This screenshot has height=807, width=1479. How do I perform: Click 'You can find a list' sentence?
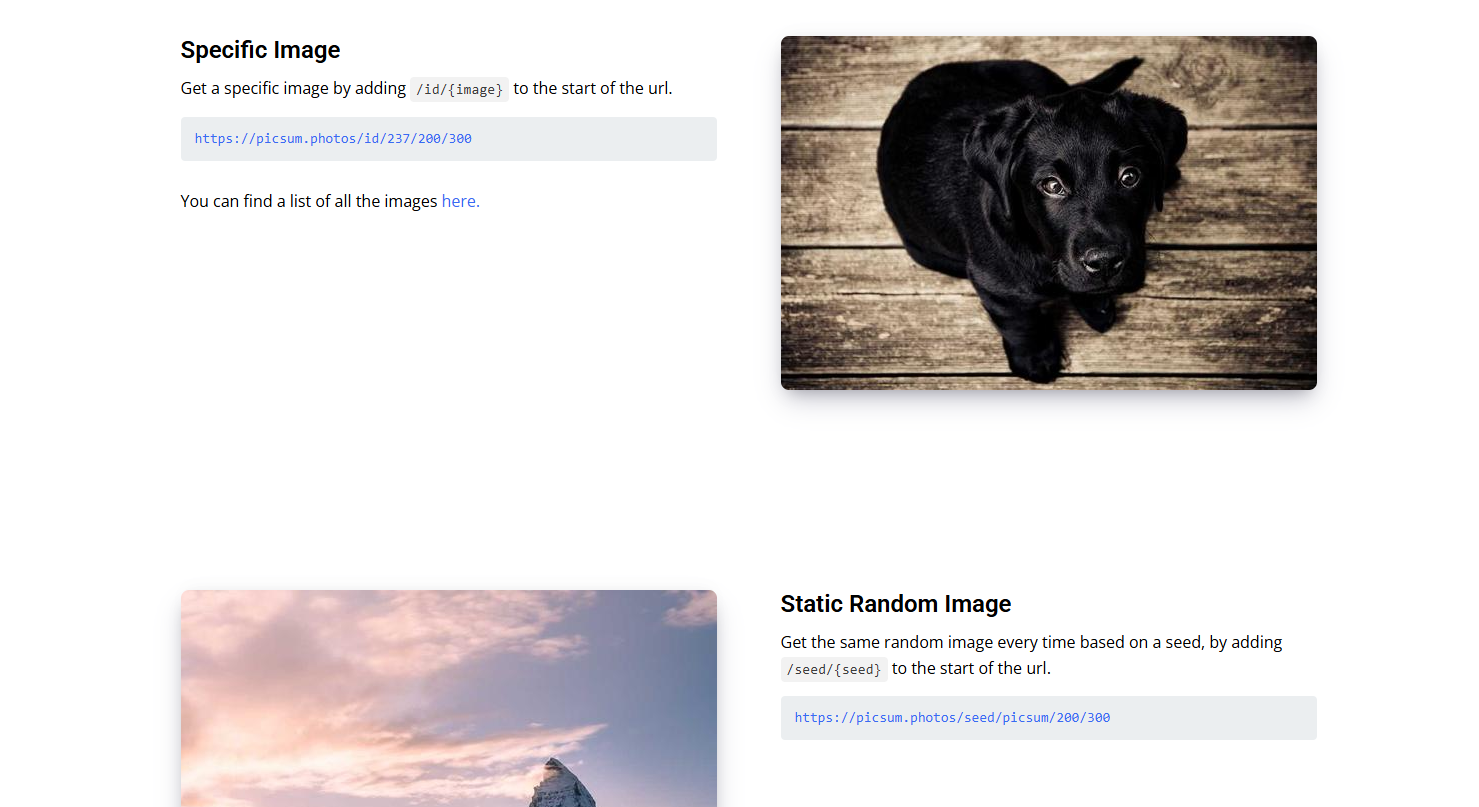pyautogui.click(x=330, y=201)
